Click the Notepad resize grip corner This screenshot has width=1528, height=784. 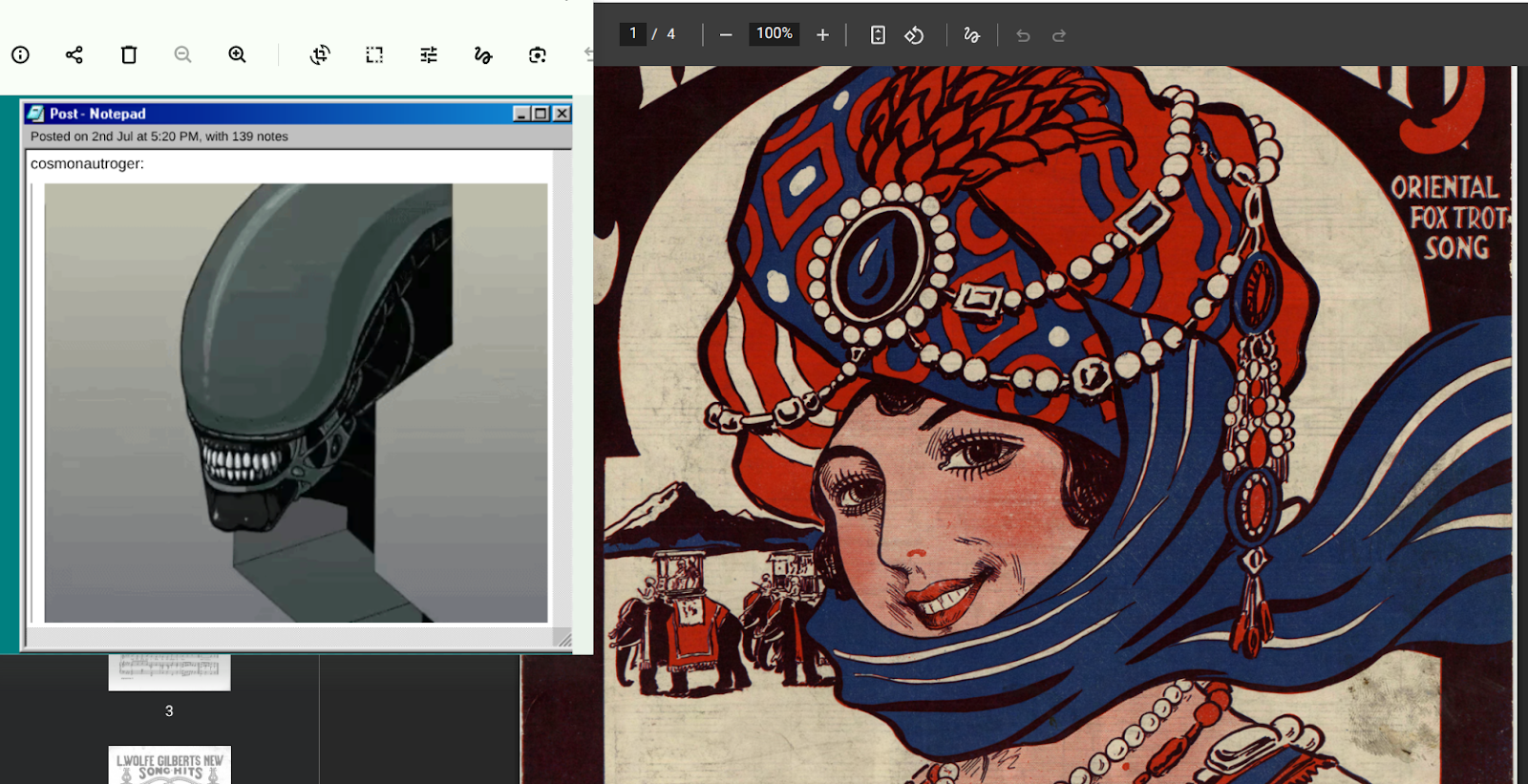pyautogui.click(x=563, y=639)
